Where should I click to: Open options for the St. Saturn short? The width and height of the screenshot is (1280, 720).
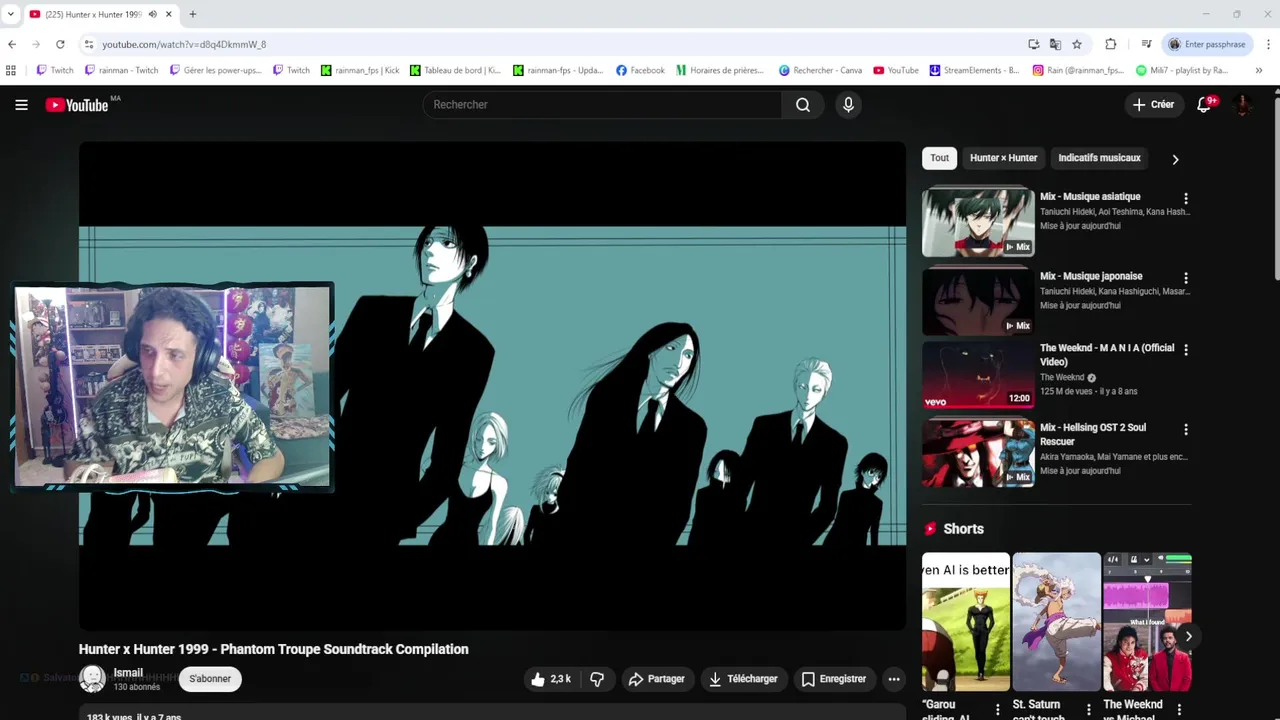coord(1088,710)
